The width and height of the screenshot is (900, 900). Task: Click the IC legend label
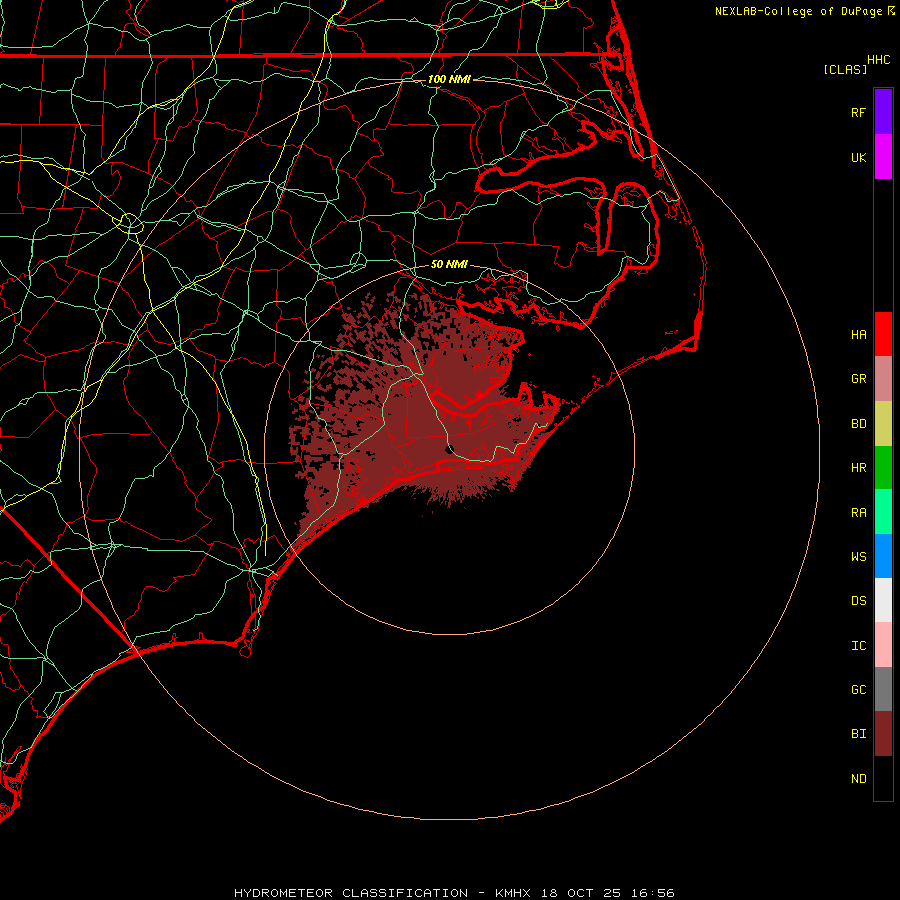(858, 646)
